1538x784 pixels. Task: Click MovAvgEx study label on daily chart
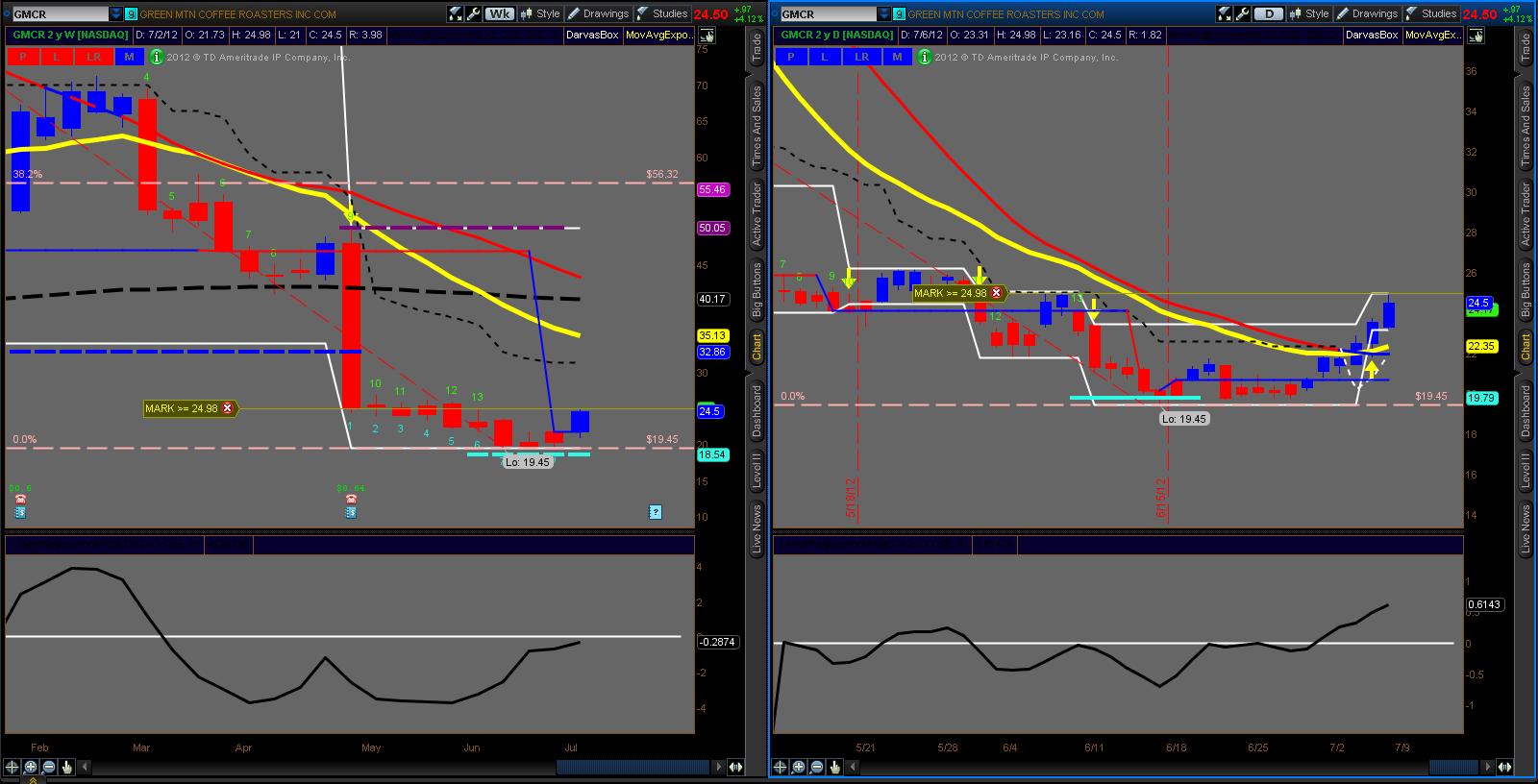pyautogui.click(x=1433, y=36)
